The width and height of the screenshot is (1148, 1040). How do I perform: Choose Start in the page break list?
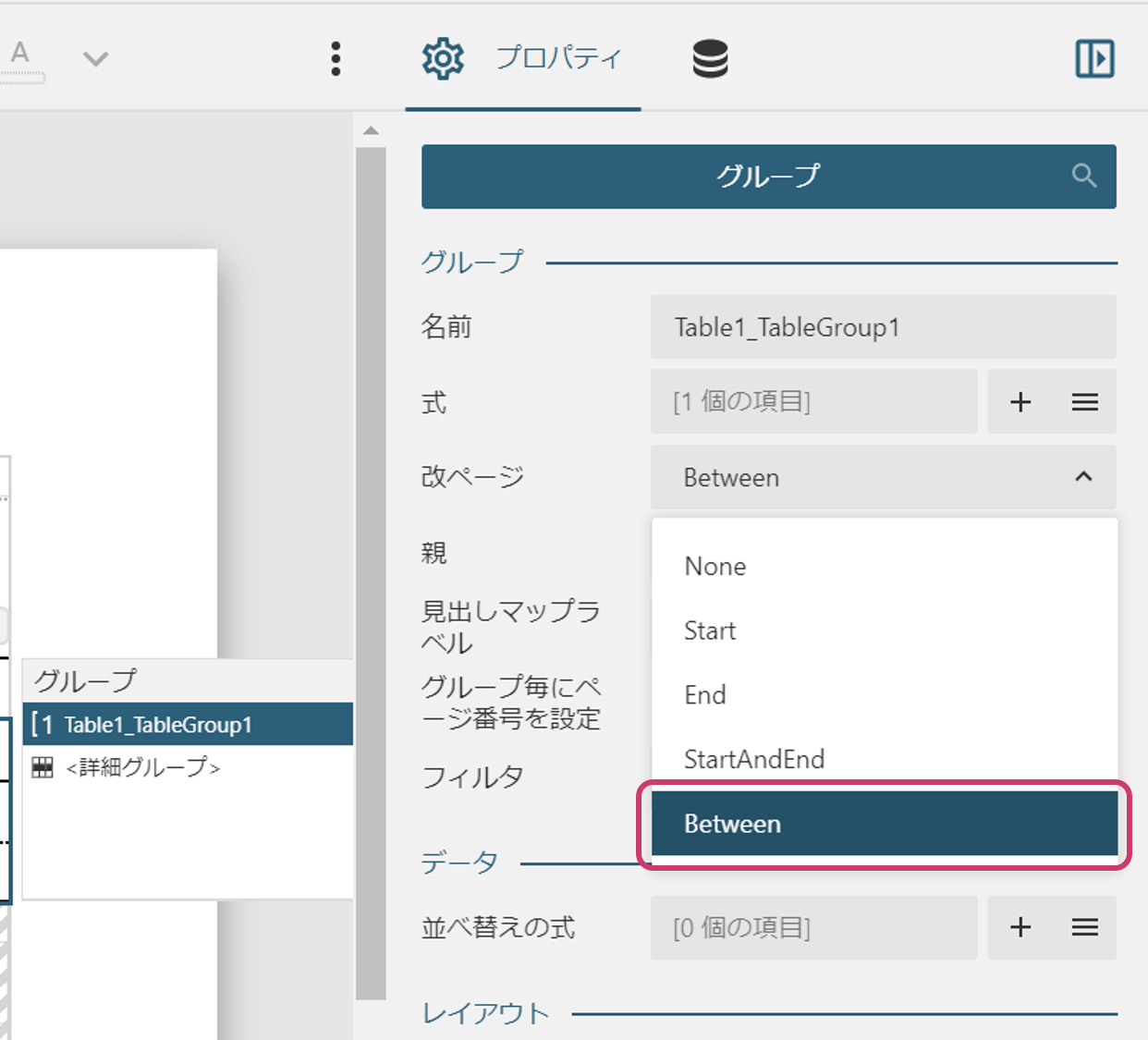click(x=885, y=631)
